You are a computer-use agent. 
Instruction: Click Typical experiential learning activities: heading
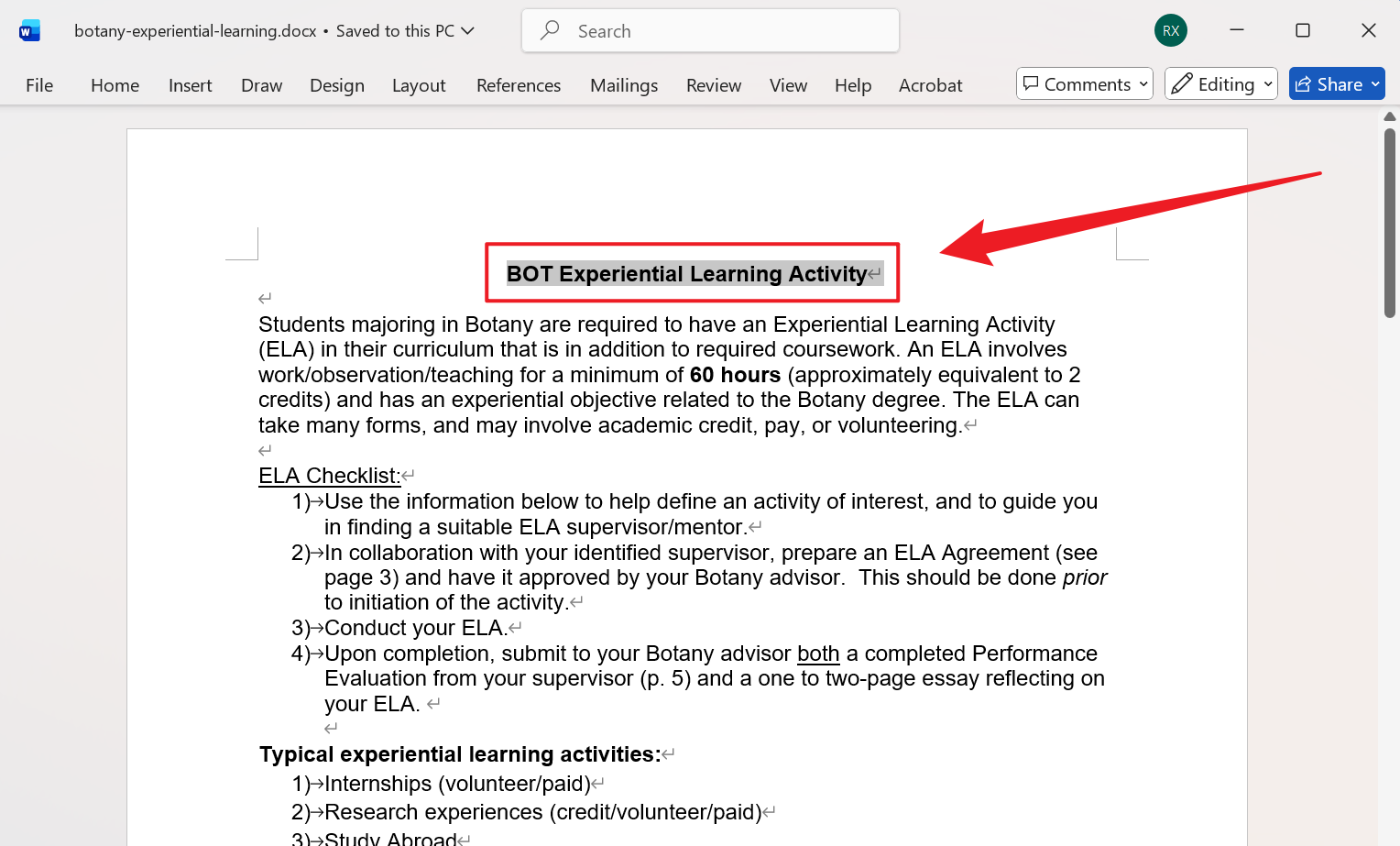[460, 754]
